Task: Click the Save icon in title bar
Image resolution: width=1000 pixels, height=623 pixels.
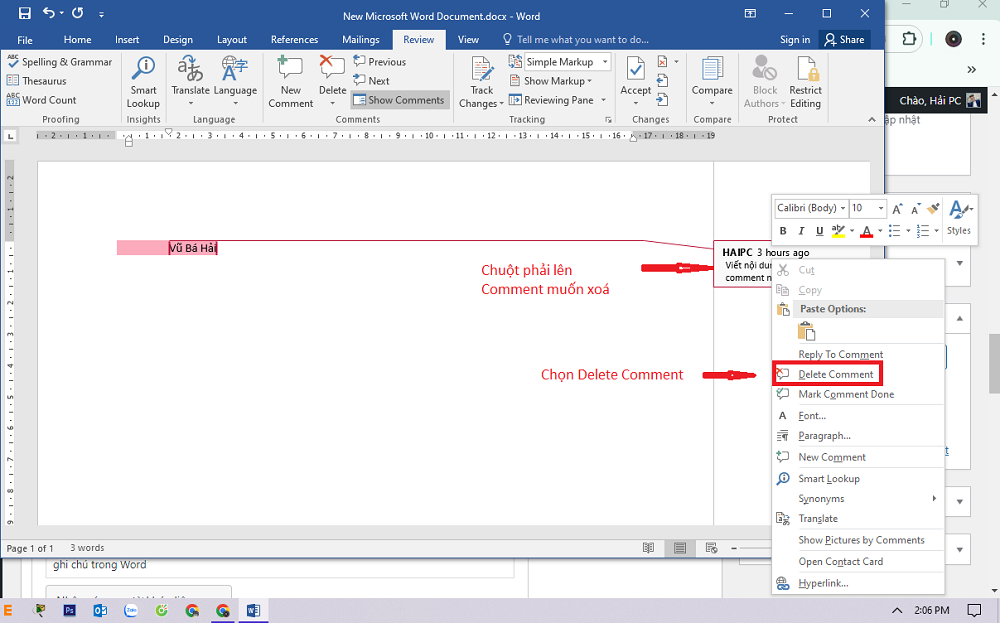Action: (24, 14)
